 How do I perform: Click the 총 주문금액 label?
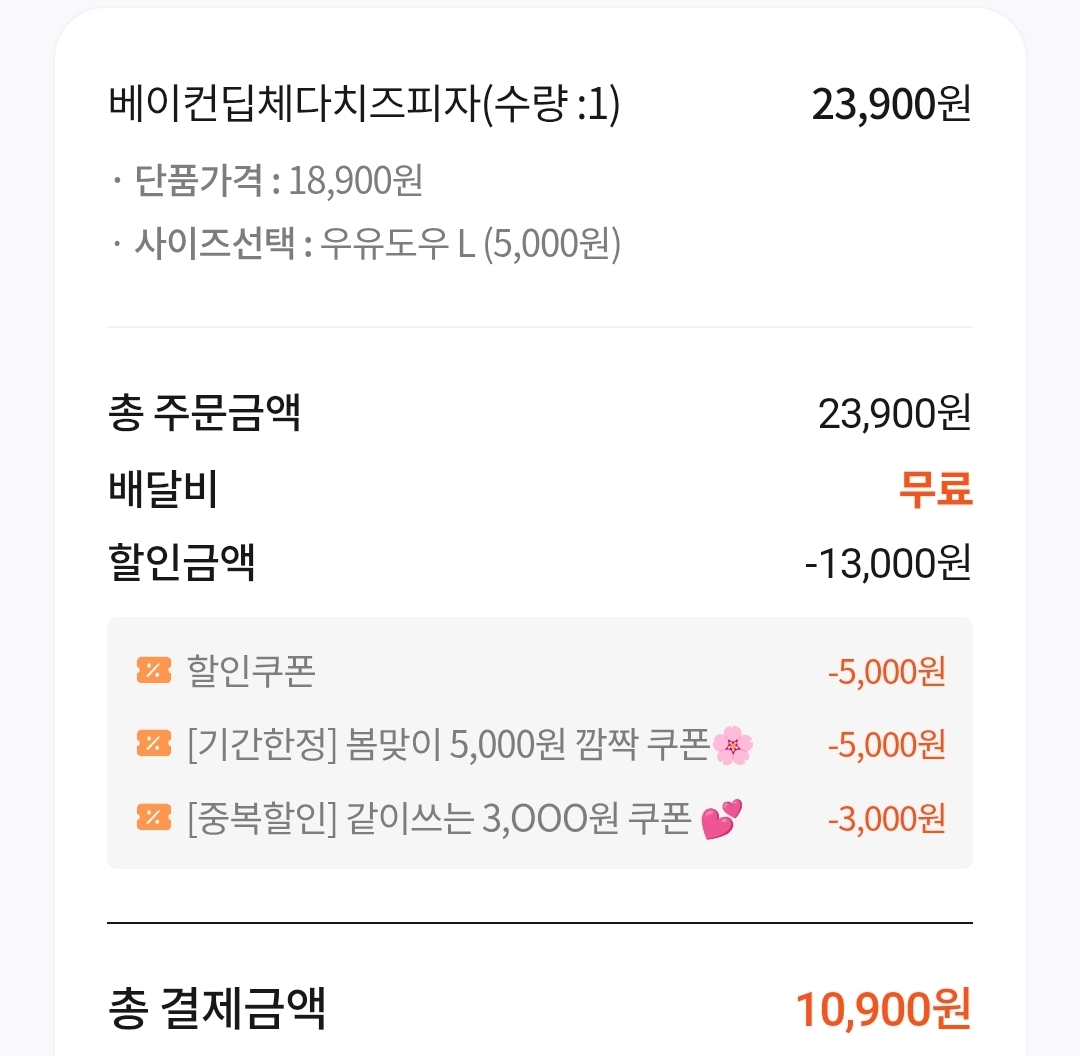click(205, 413)
